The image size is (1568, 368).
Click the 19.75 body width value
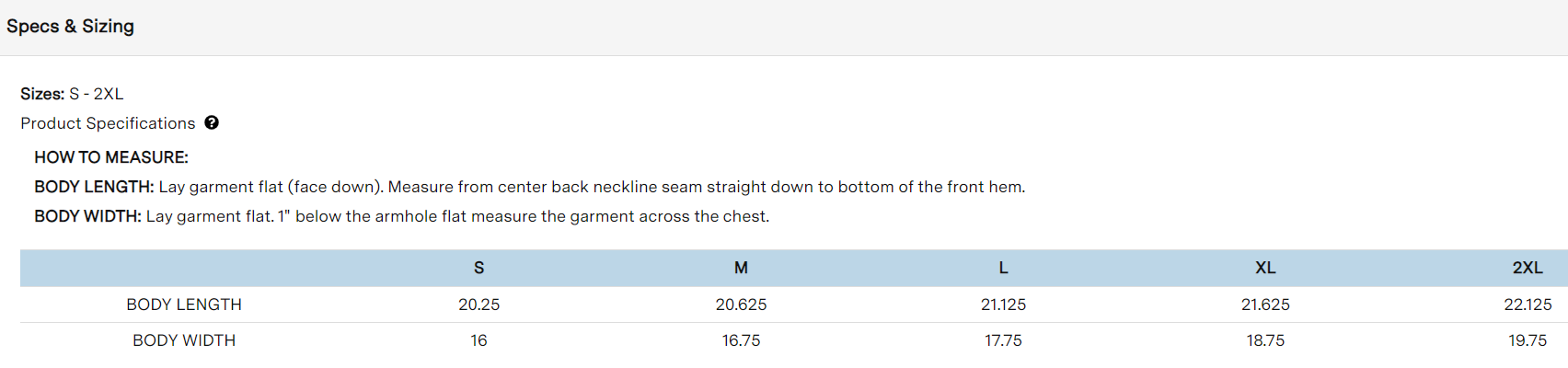[x=1528, y=340]
